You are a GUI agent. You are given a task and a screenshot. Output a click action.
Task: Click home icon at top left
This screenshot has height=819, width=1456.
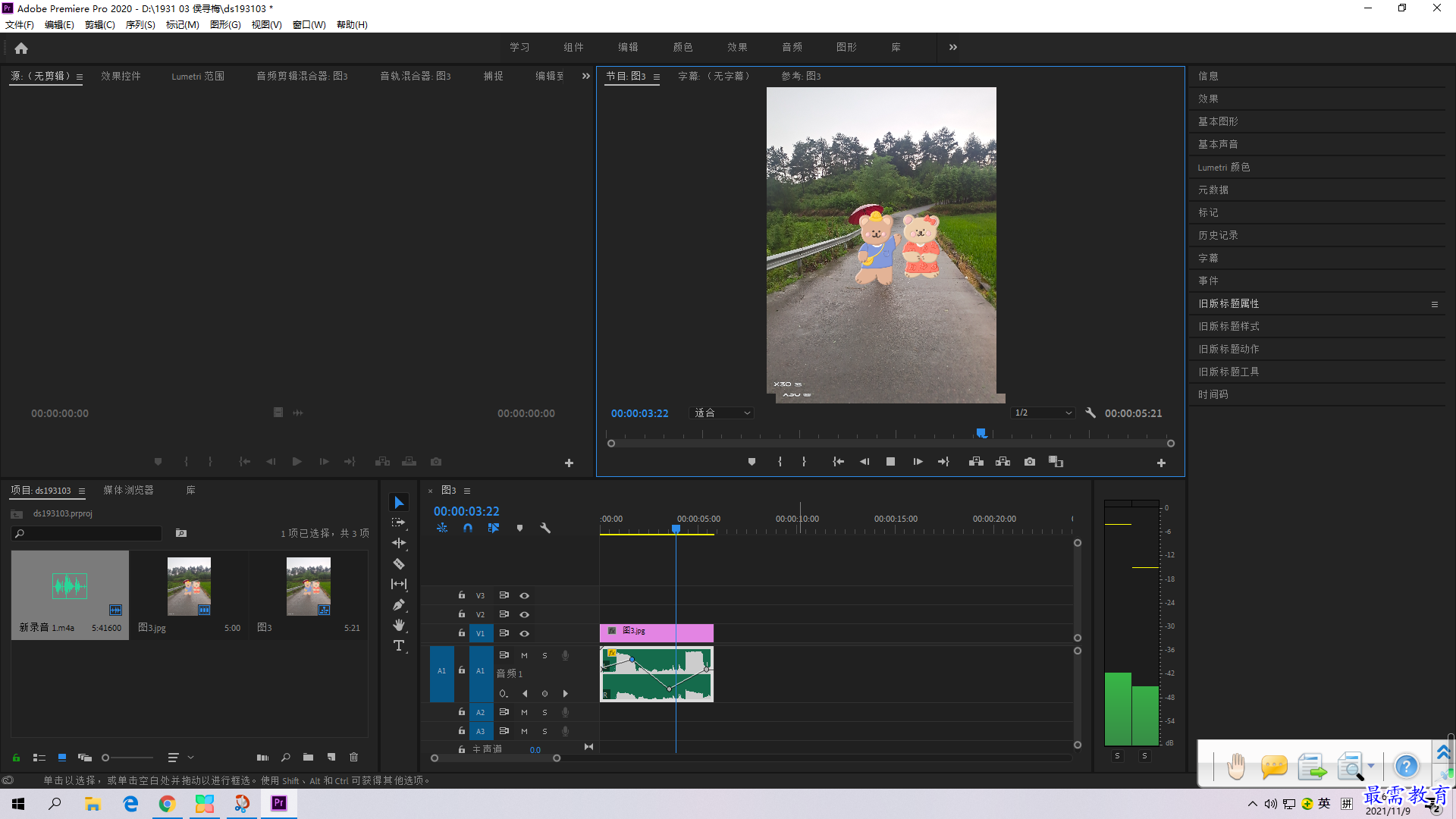point(21,49)
